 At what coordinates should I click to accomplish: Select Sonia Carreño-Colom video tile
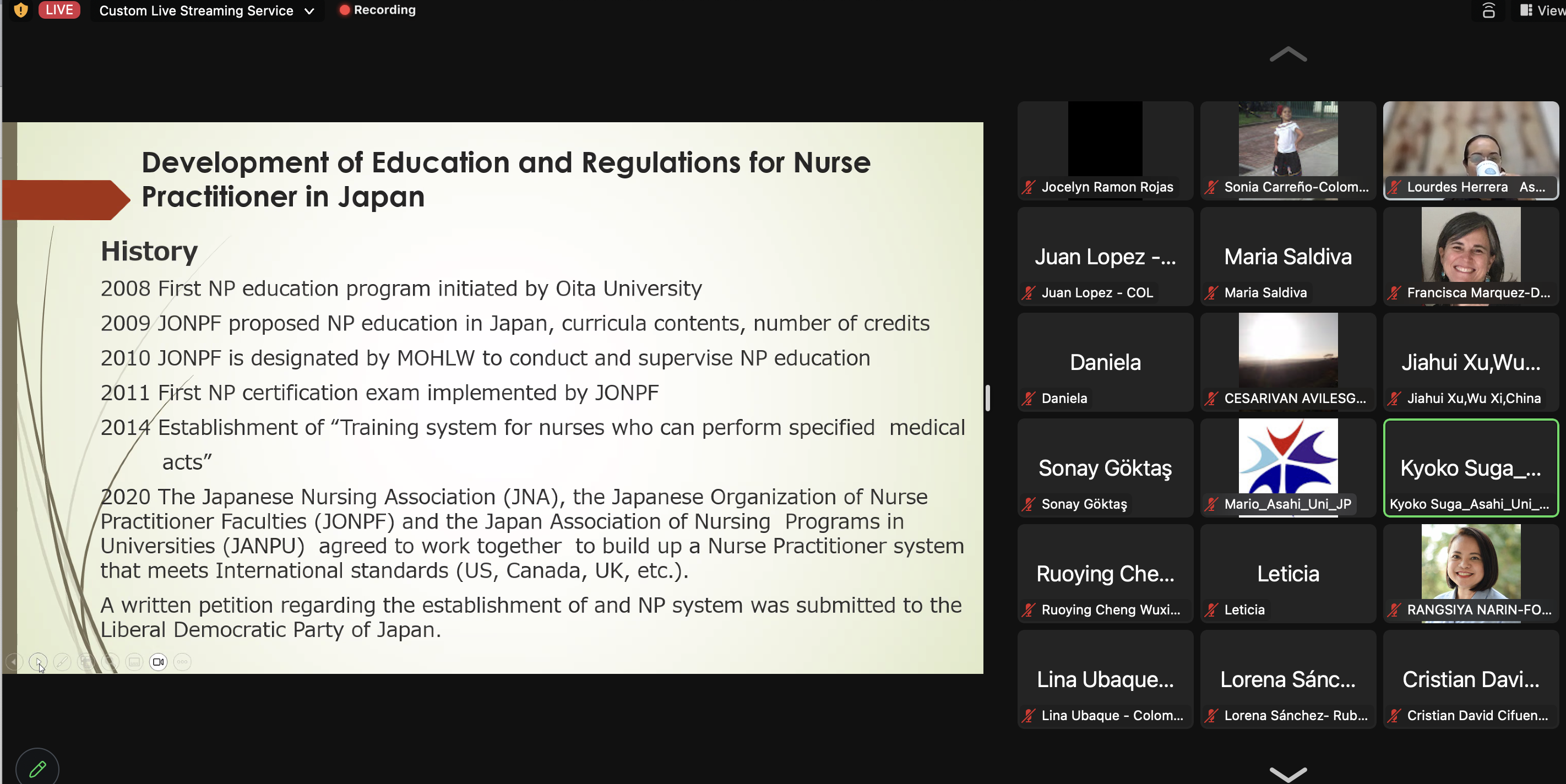point(1288,150)
